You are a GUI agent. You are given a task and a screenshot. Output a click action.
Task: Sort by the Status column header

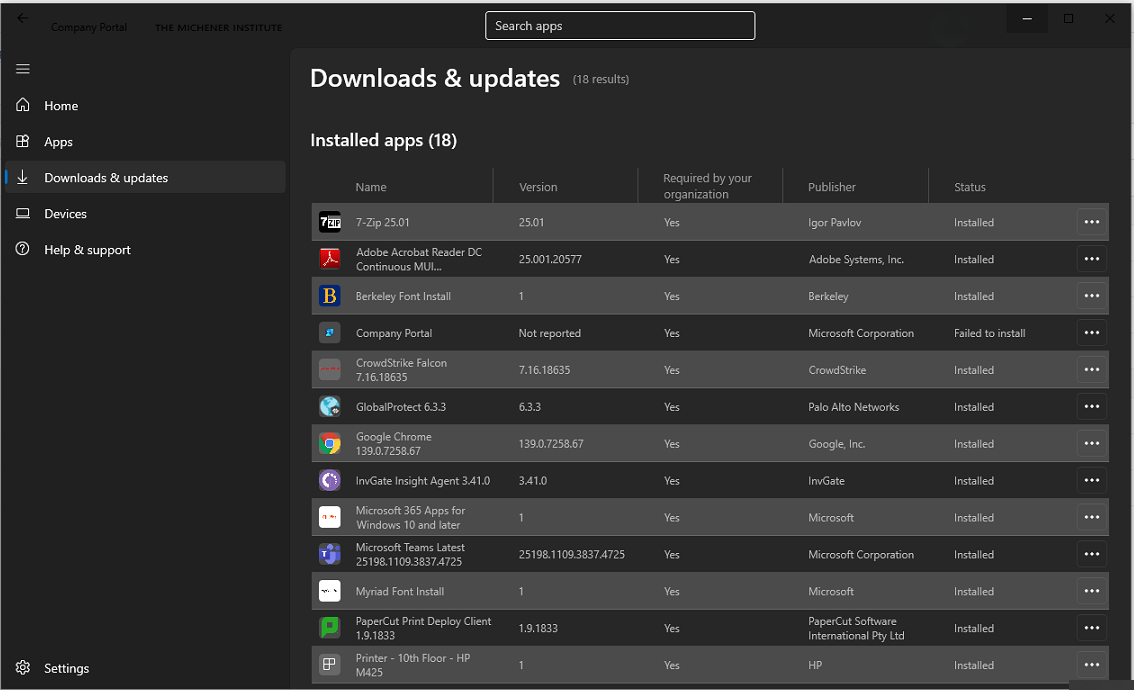[x=969, y=187]
